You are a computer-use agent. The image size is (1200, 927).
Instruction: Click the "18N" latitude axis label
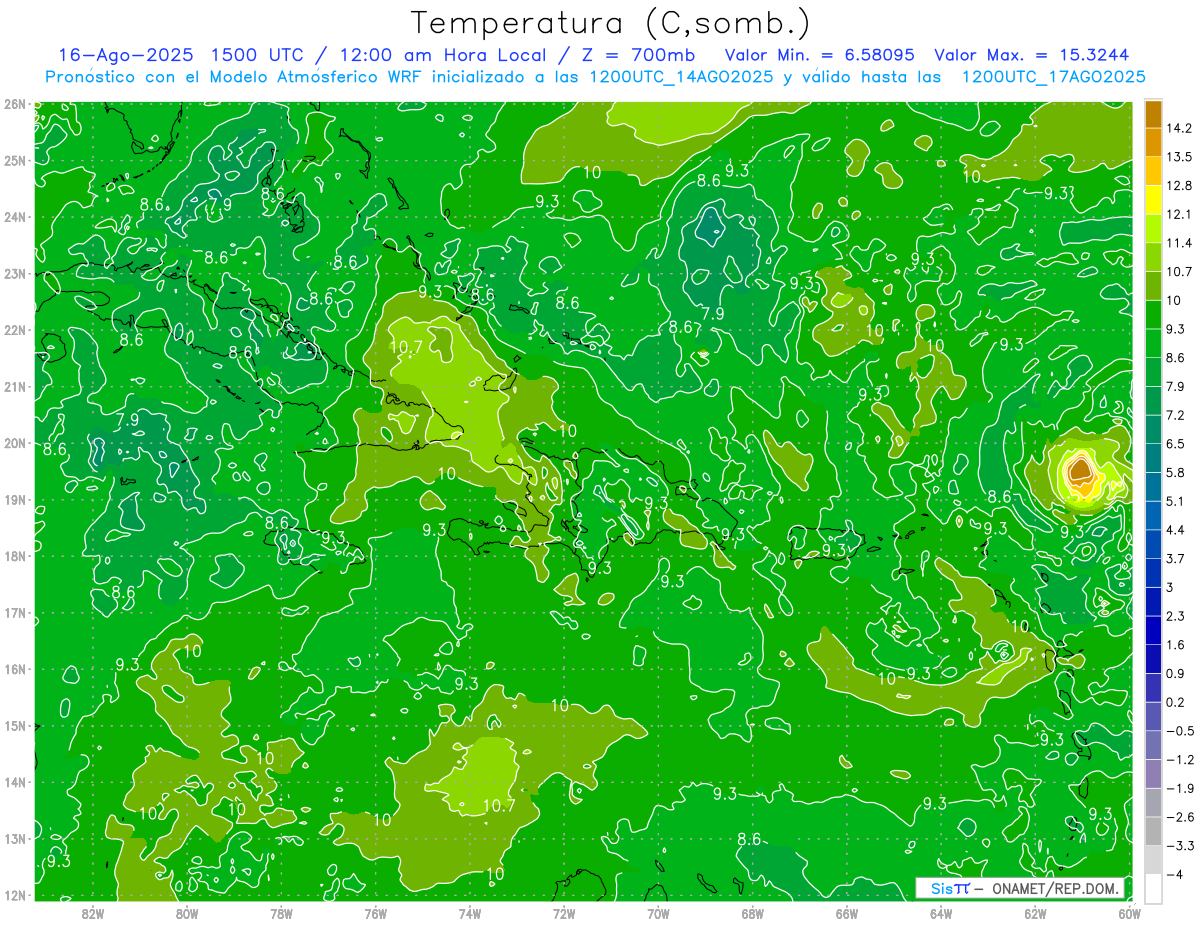(14, 556)
